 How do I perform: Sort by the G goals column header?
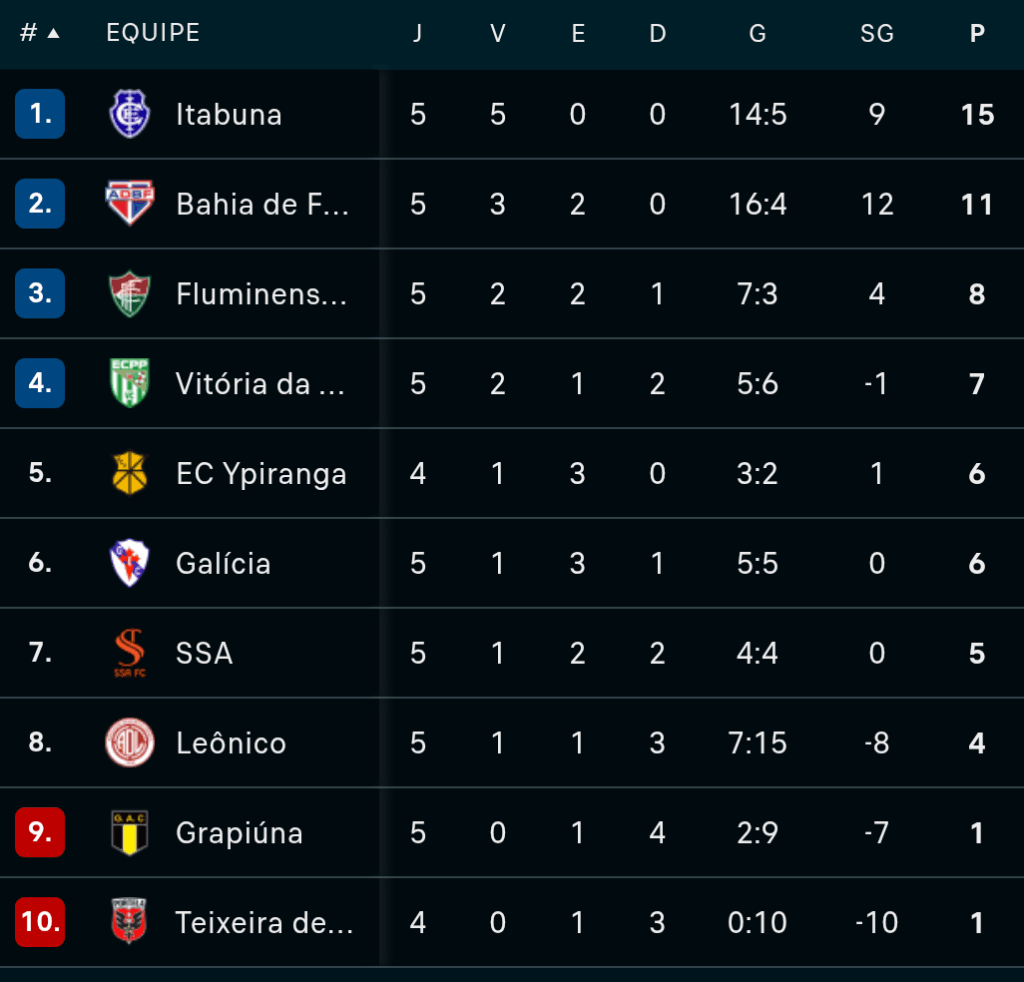(757, 33)
